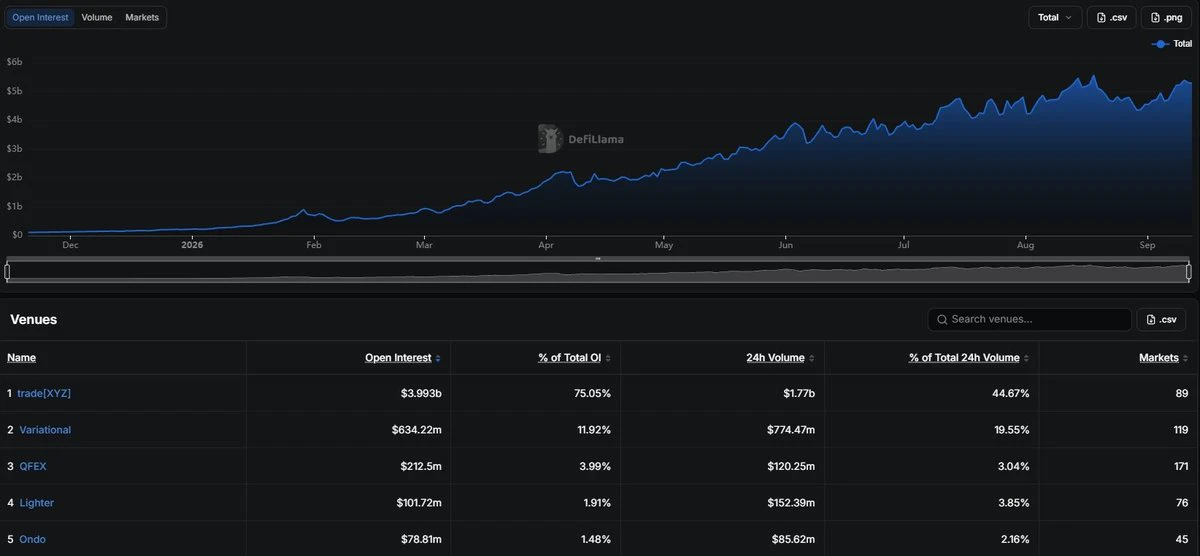
Task: Click the file icon in chart .csv button
Action: tap(1101, 17)
